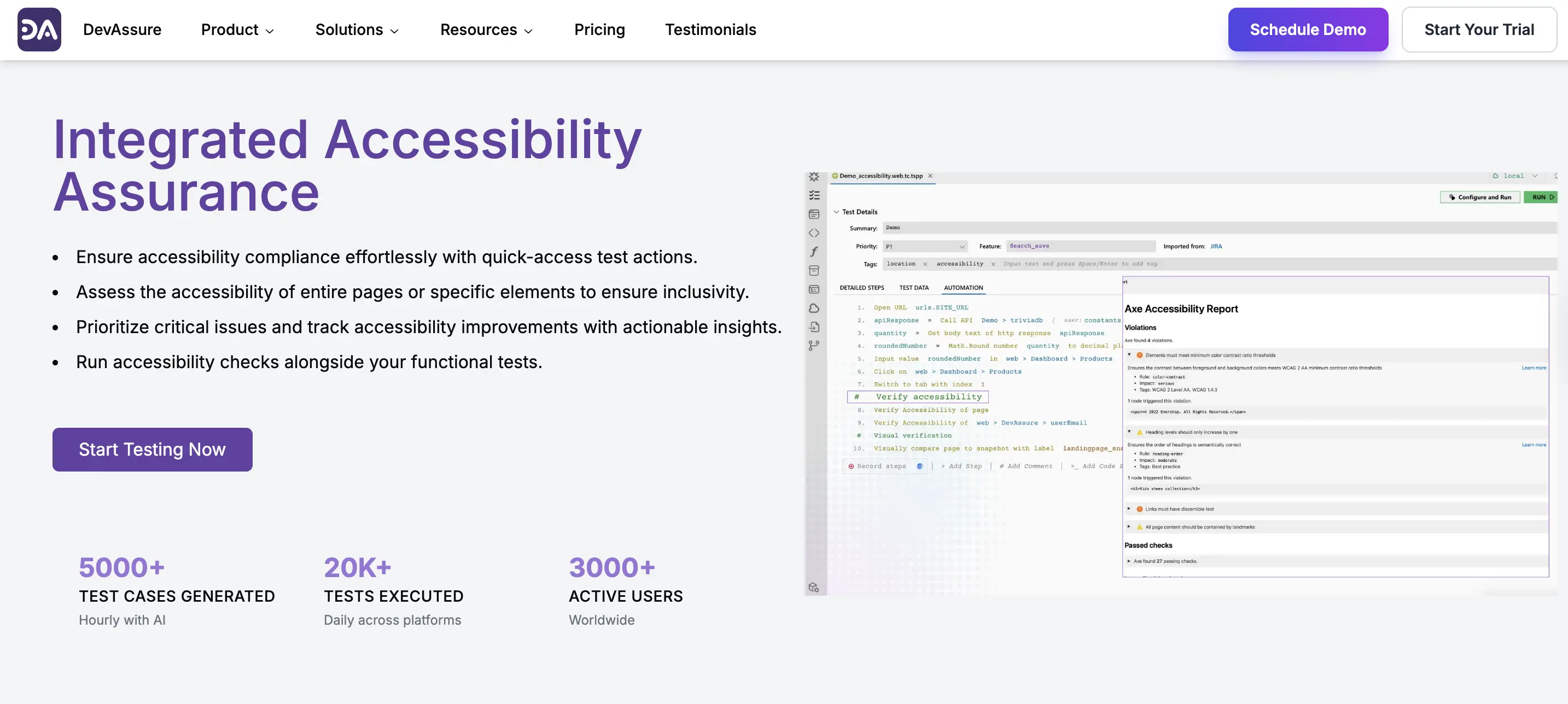1568x704 pixels.
Task: Click the archive box icon in sidebar
Action: pyautogui.click(x=814, y=271)
